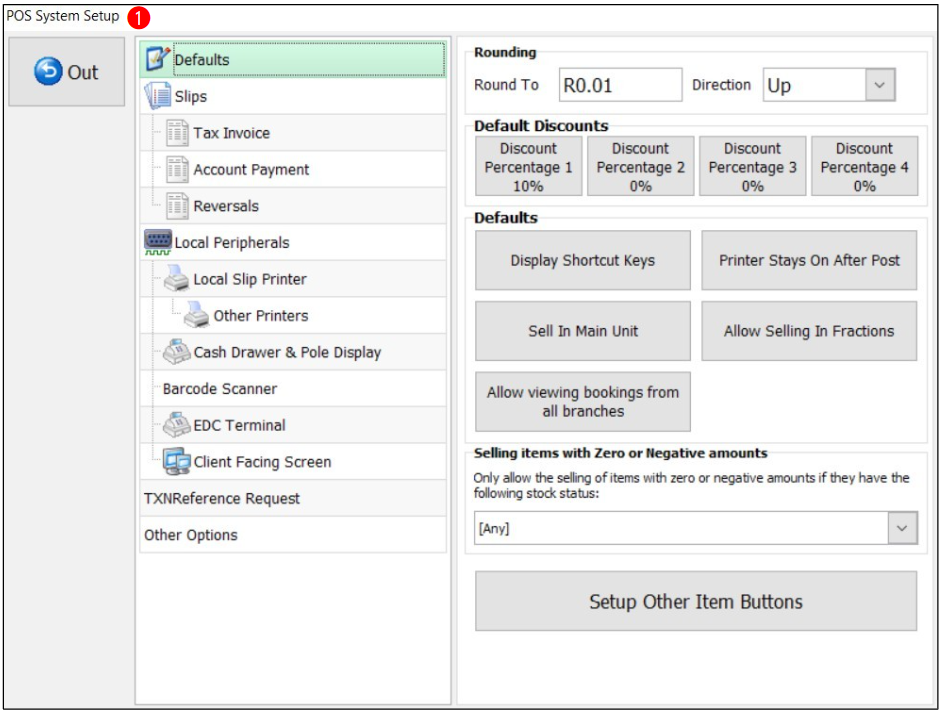Click the Defaults notepad icon
This screenshot has height=713, width=941.
(157, 59)
